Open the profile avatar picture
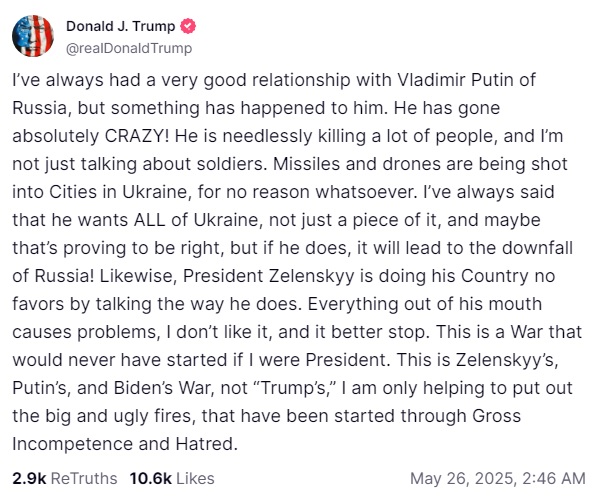The image size is (600, 499). coord(32,36)
